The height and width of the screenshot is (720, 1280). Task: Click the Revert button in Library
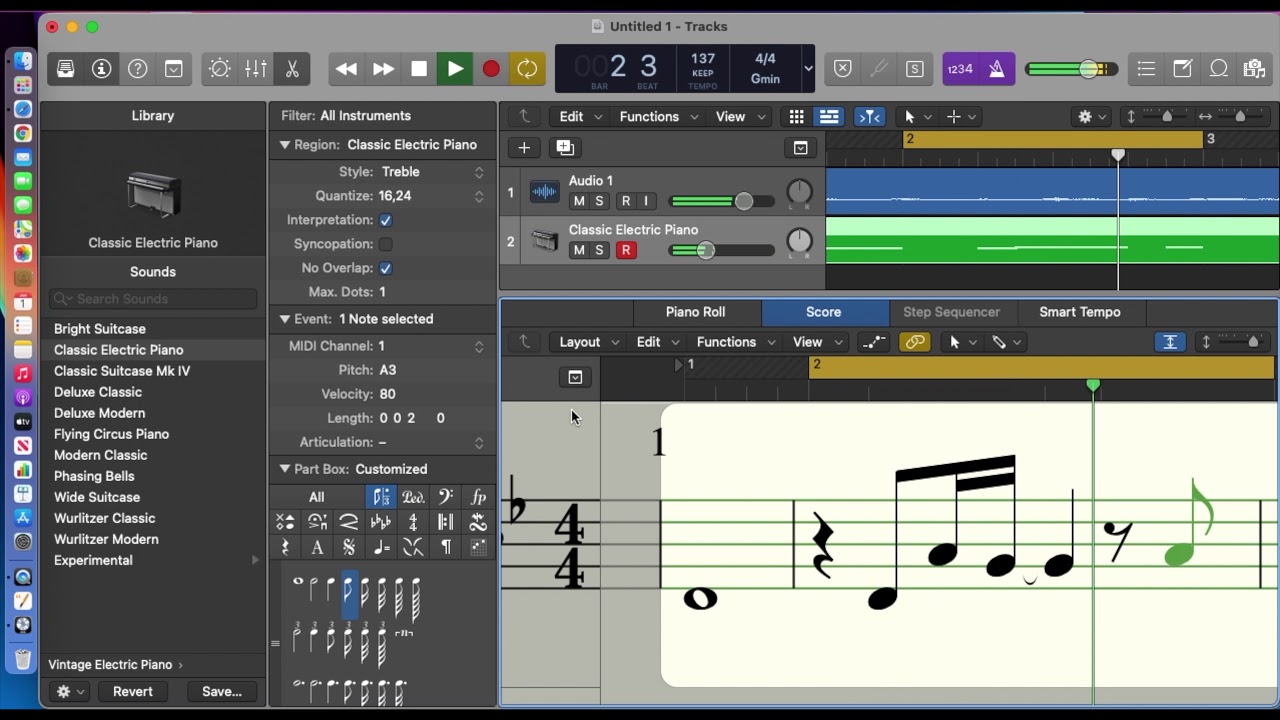point(133,691)
